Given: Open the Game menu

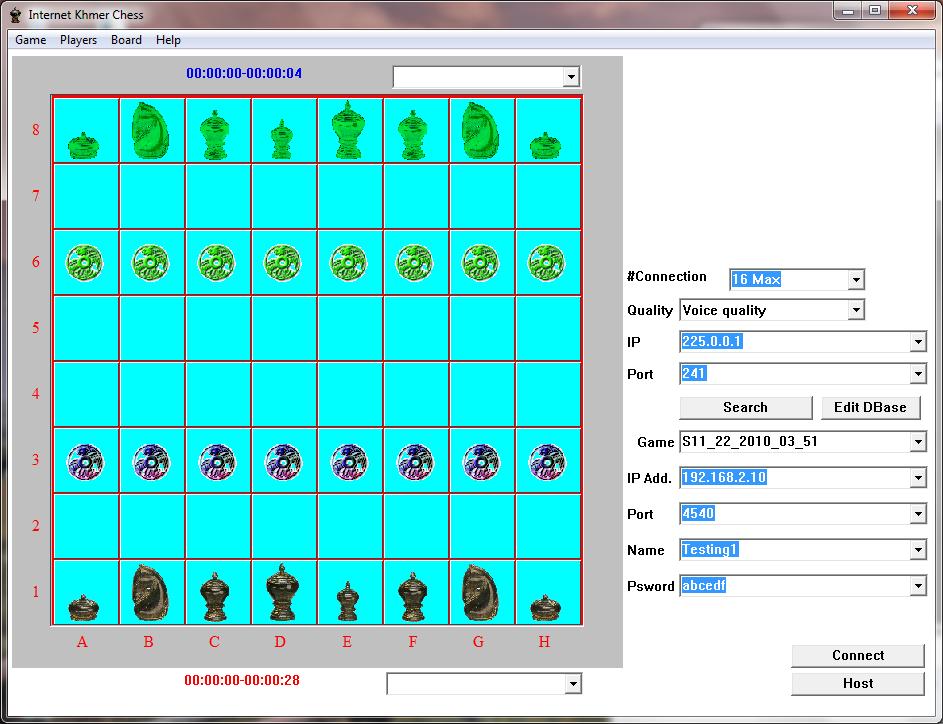Looking at the screenshot, I should coord(31,40).
